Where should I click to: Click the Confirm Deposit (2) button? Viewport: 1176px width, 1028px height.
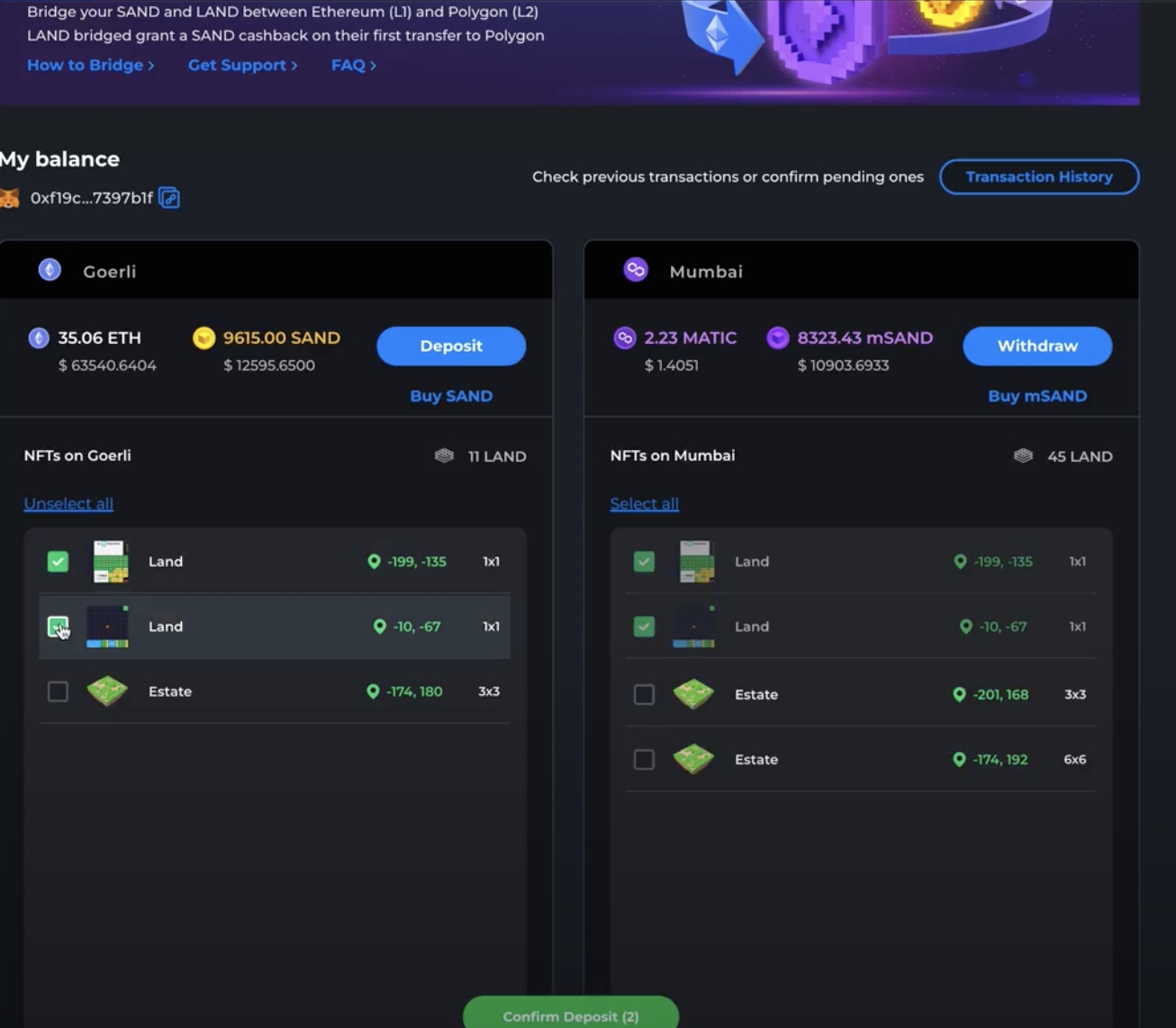[570, 1015]
